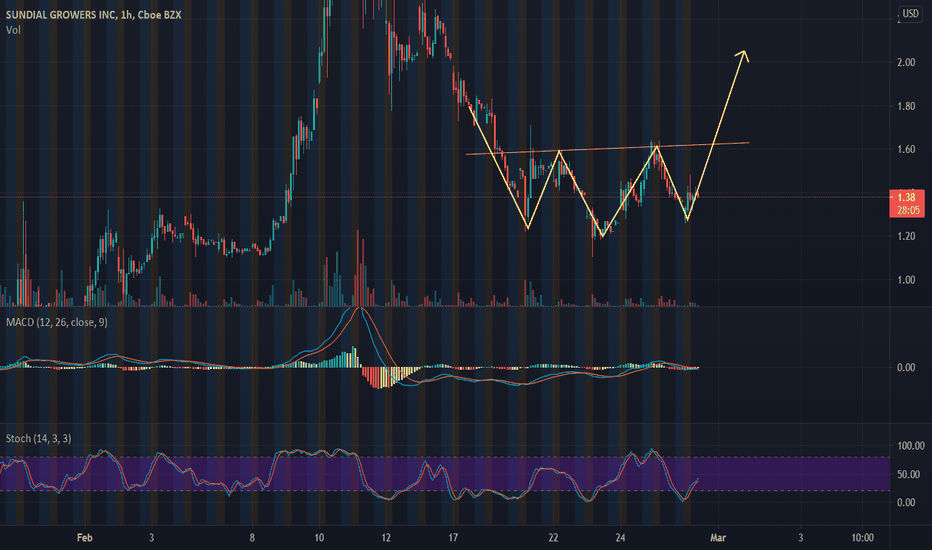932x550 pixels.
Task: Click the 10:00 time label on axis
Action: click(x=862, y=538)
